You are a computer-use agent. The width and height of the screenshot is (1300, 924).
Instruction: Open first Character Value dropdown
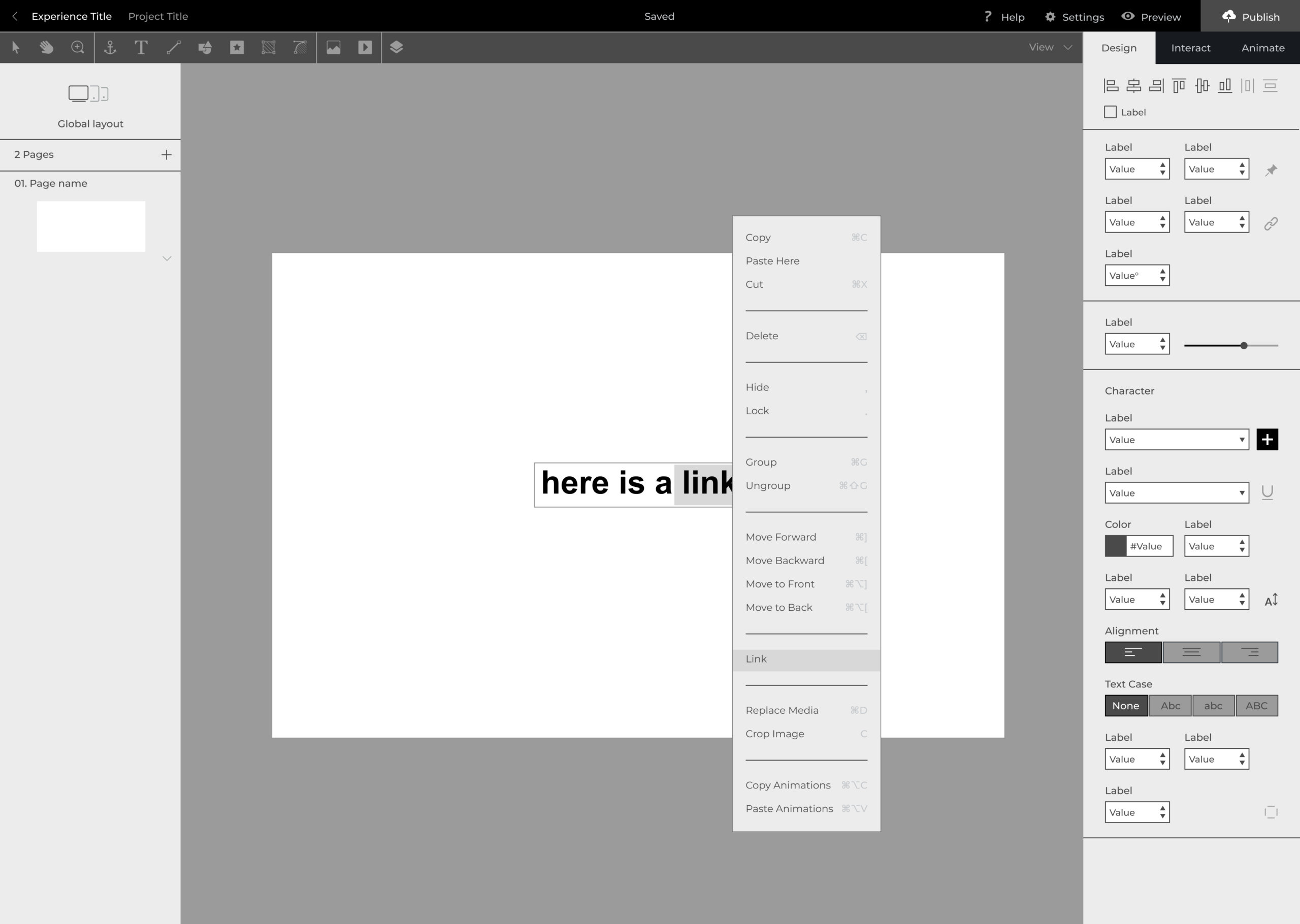point(1177,439)
